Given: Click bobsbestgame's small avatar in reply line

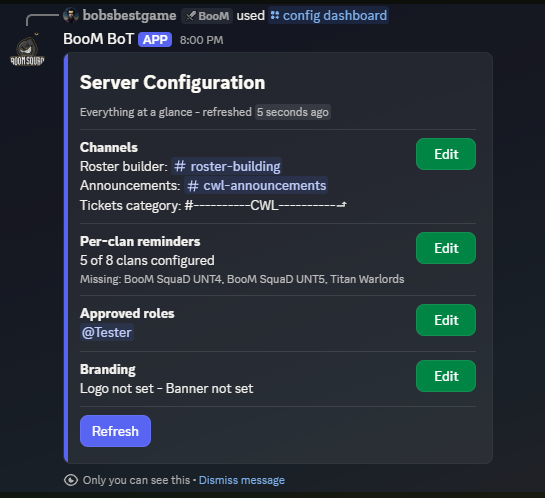Looking at the screenshot, I should point(71,16).
